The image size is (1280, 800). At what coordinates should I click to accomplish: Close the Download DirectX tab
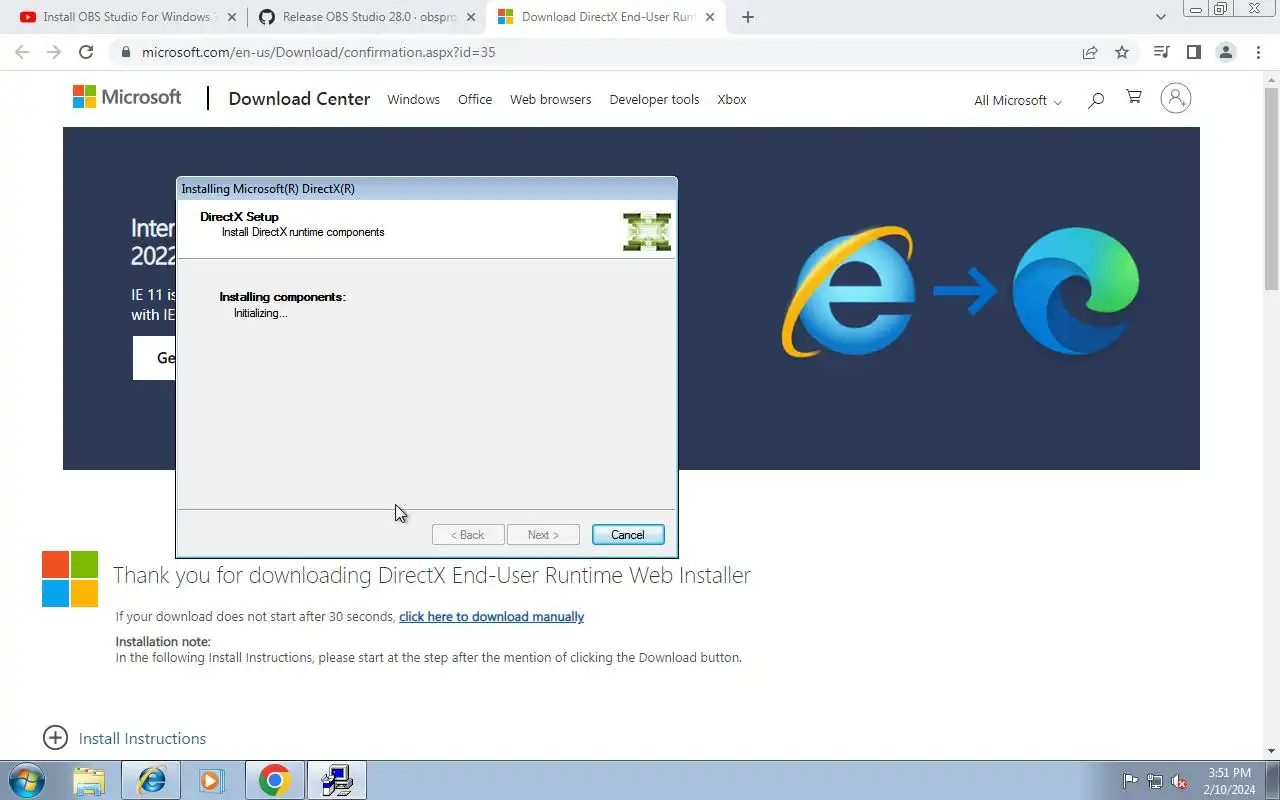point(711,17)
